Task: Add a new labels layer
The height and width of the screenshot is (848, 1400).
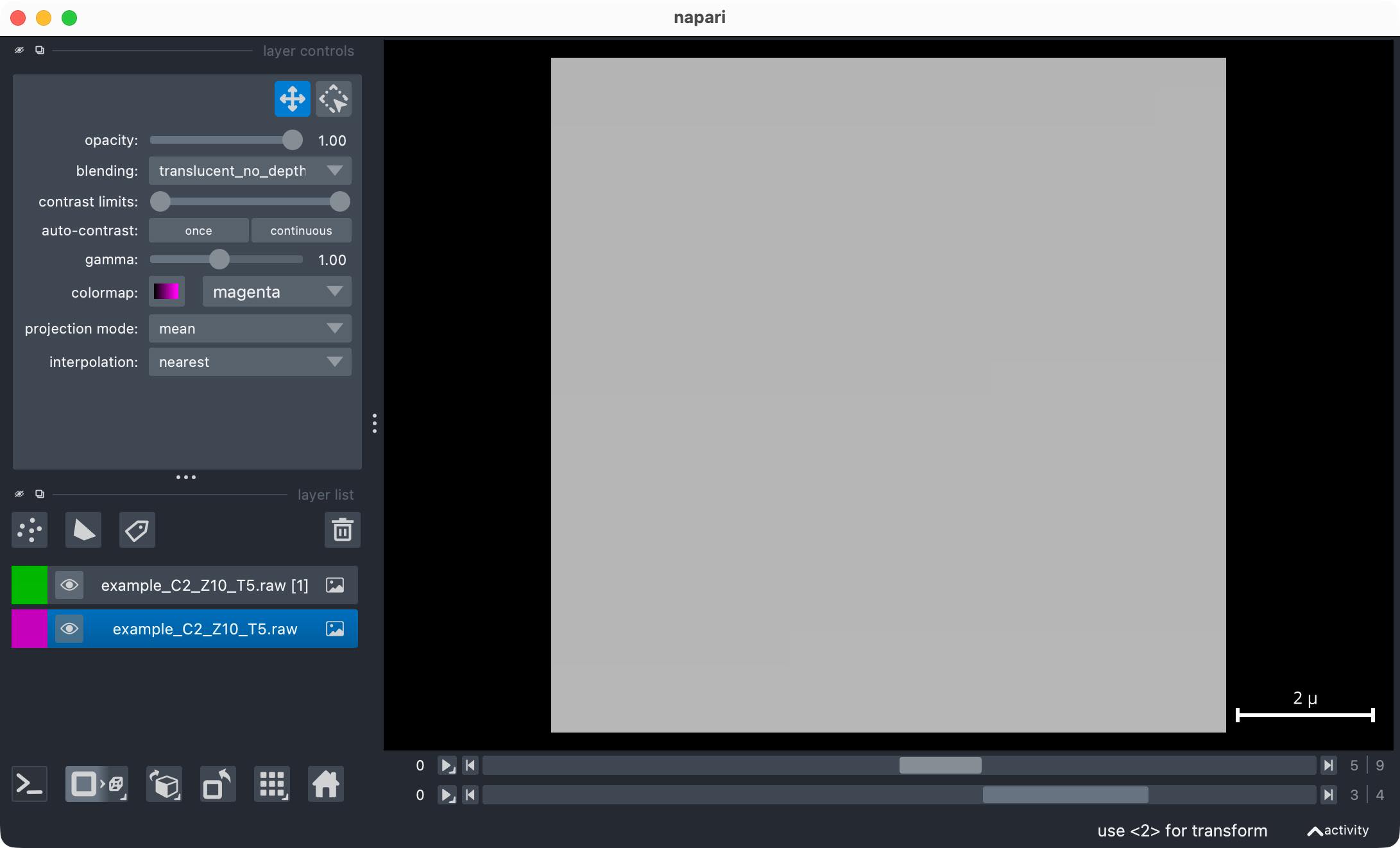Action: coord(137,530)
